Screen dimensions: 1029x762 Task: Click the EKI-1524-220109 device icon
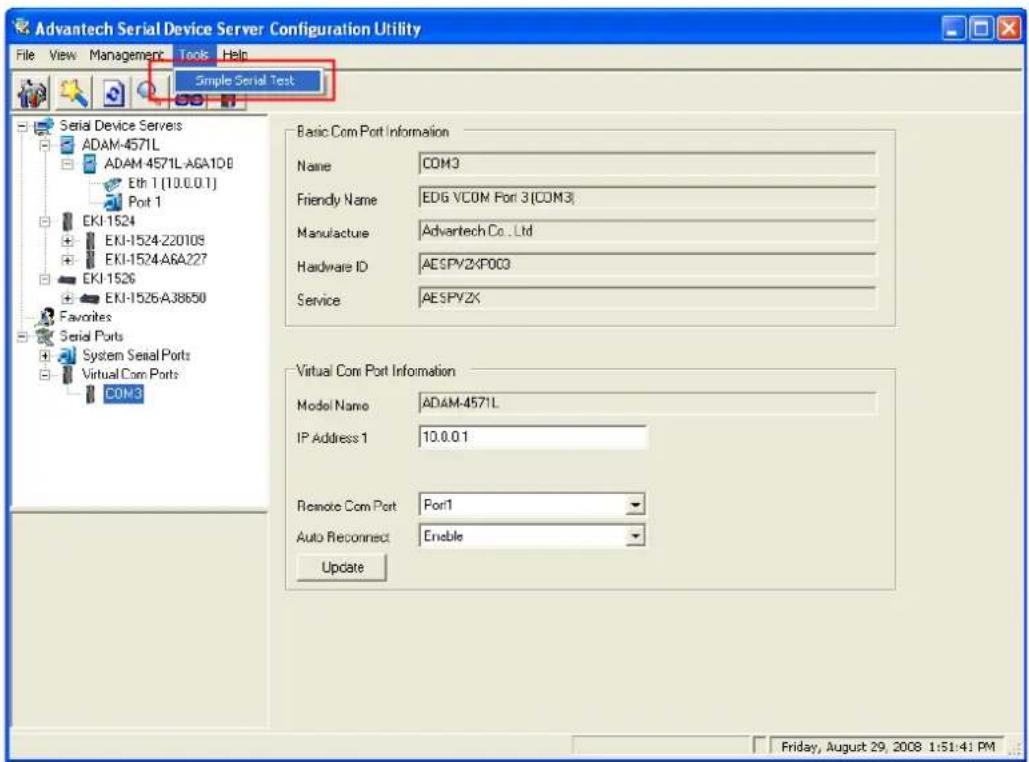[x=91, y=241]
